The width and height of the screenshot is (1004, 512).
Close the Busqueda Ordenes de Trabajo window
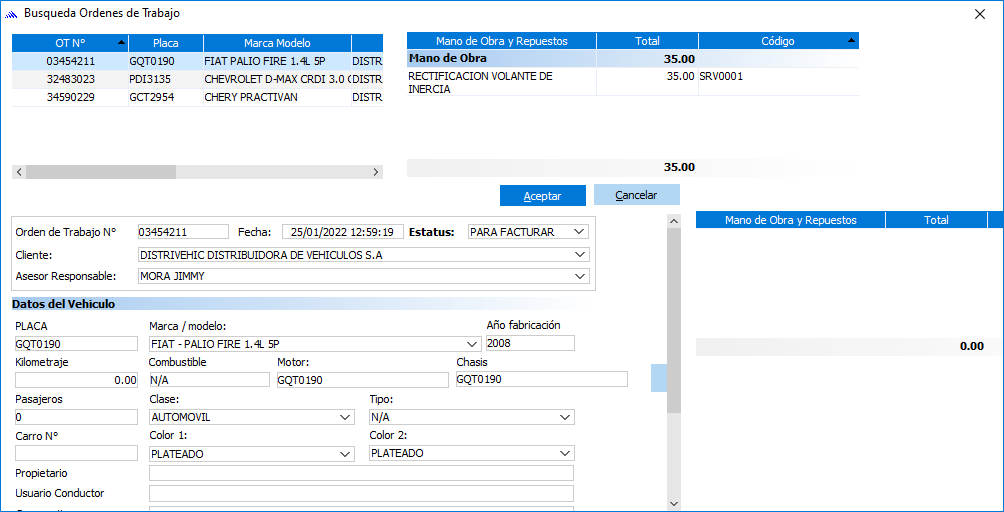click(x=980, y=14)
